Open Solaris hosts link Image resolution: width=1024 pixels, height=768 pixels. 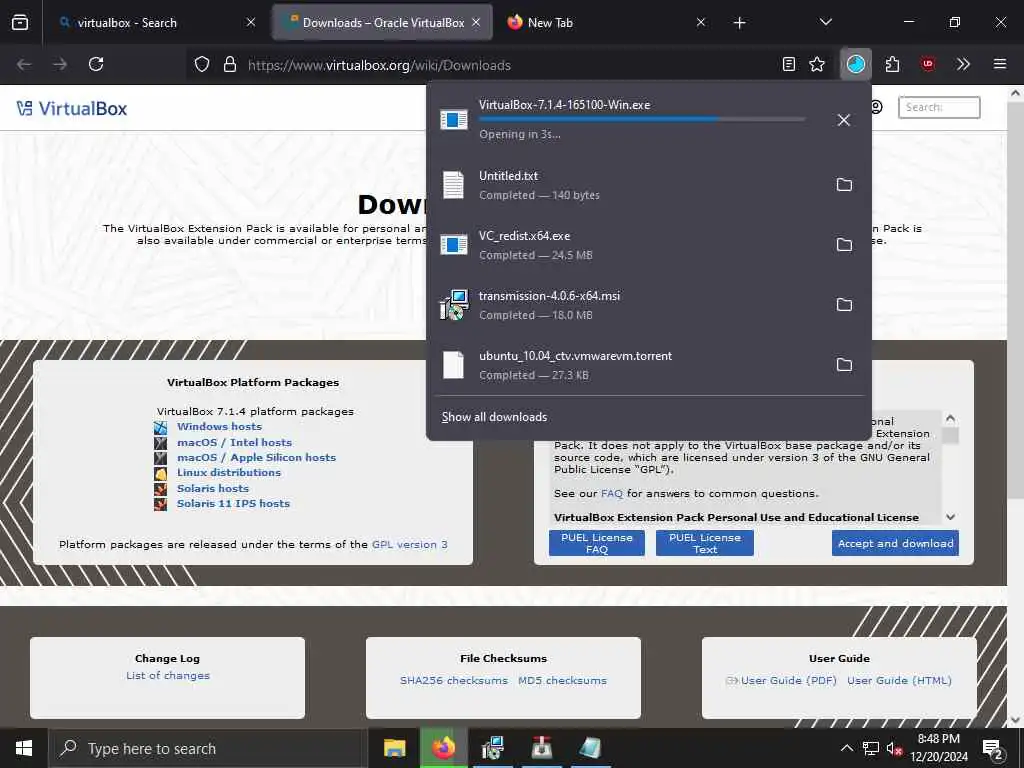[x=213, y=488]
